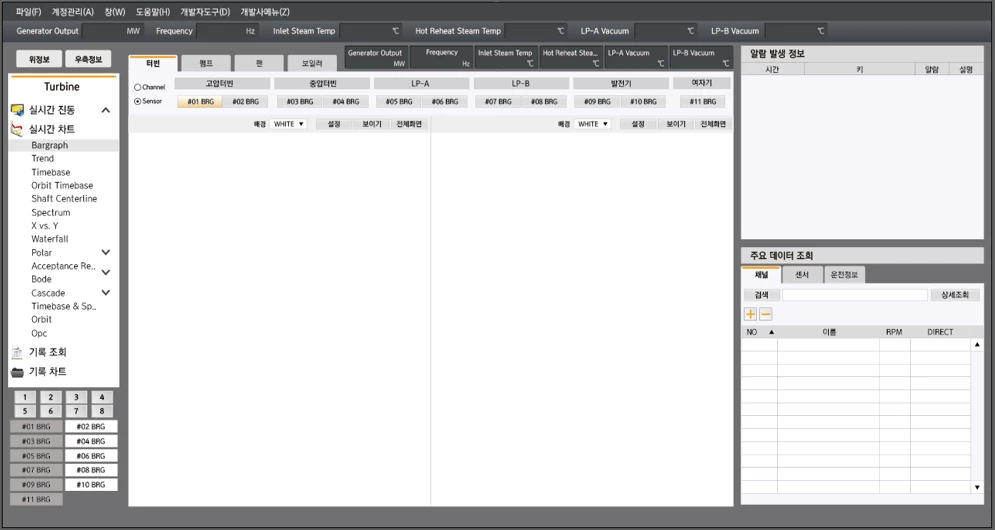The width and height of the screenshot is (995, 530).
Task: Open the 파일(F) menu
Action: coord(29,12)
